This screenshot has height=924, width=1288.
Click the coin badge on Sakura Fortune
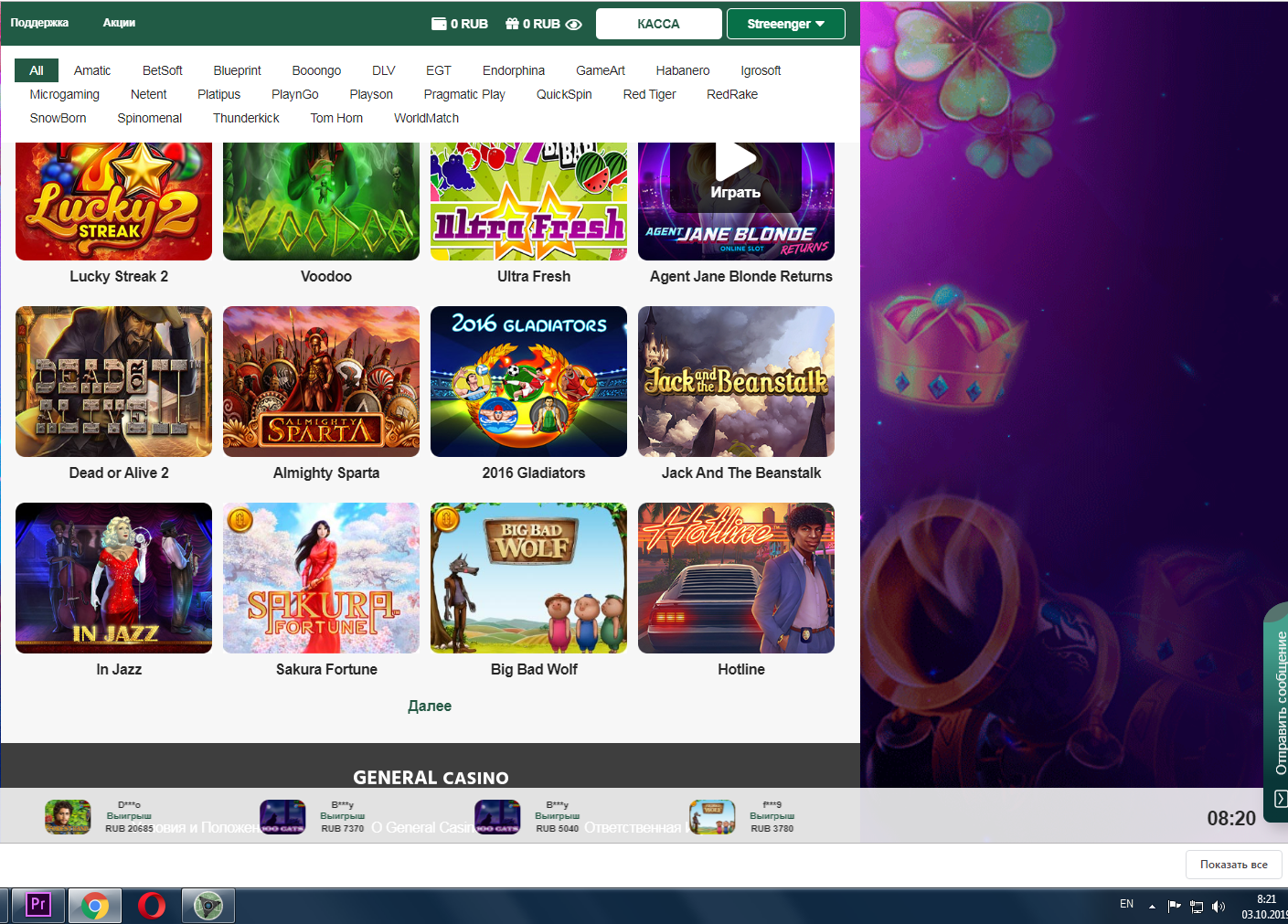click(x=240, y=520)
